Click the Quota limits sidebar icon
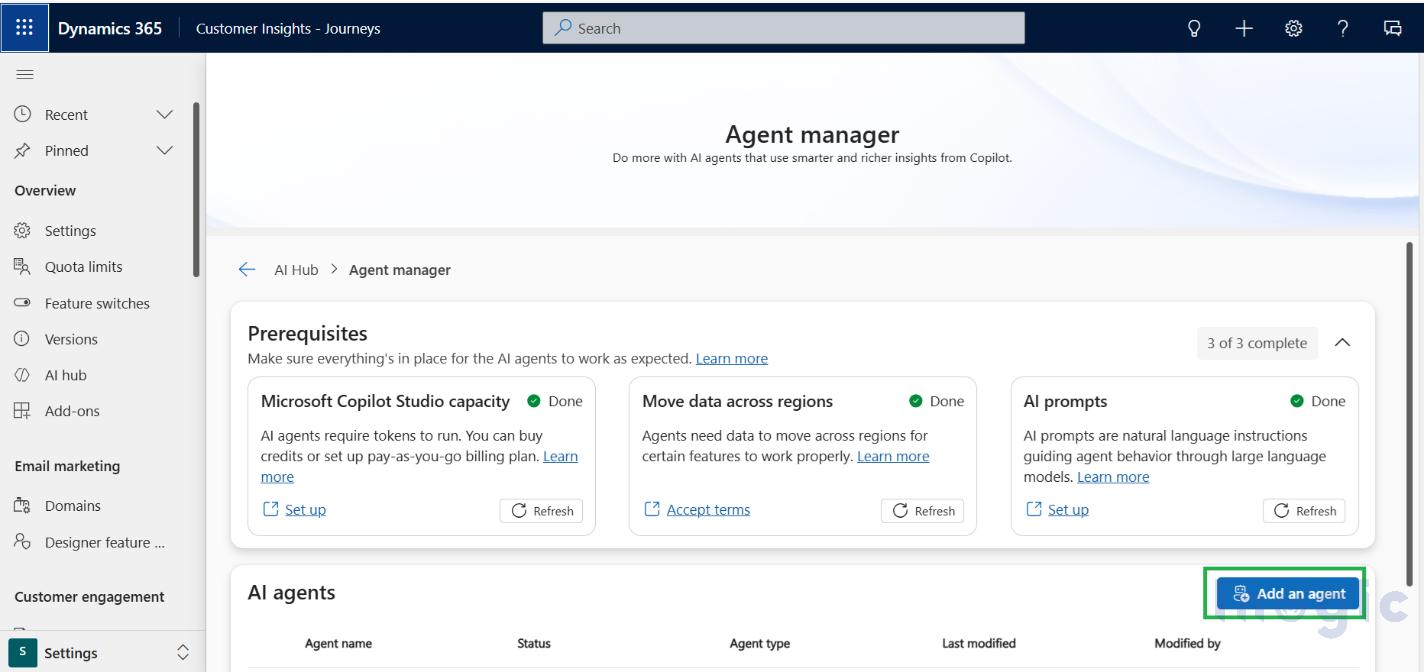 pyautogui.click(x=22, y=266)
